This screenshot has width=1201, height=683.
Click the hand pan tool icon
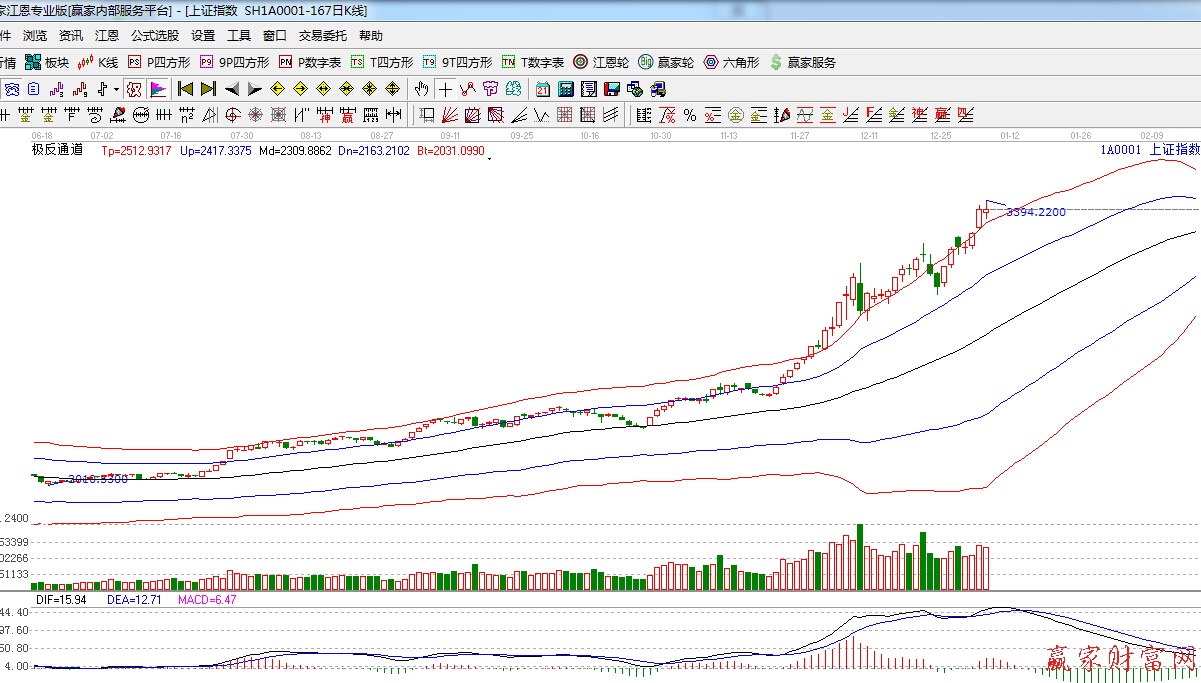[422, 88]
